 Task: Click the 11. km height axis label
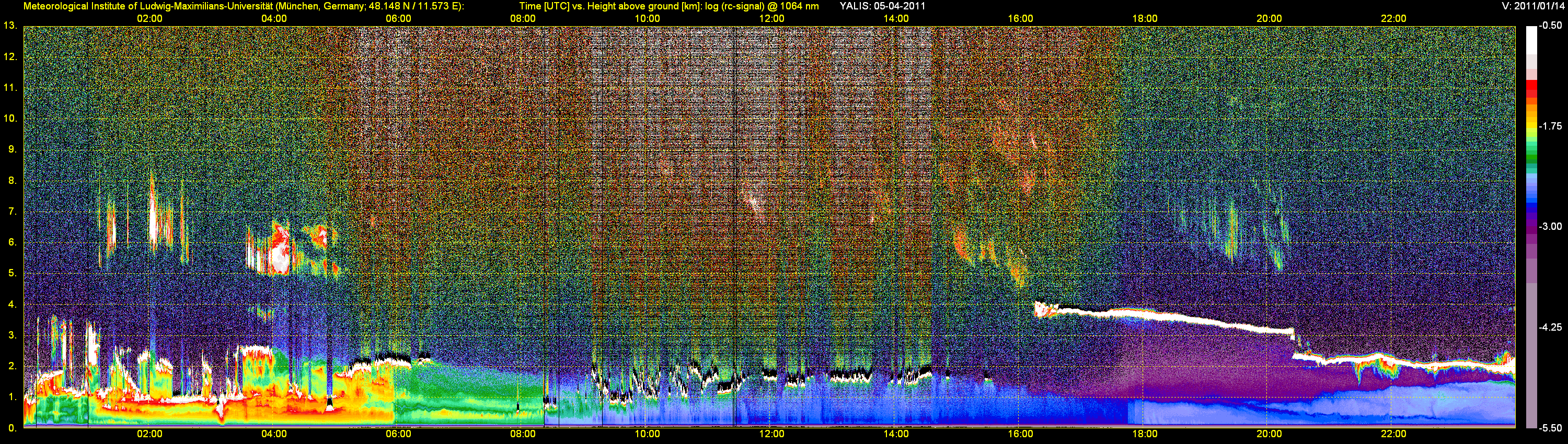(x=10, y=88)
